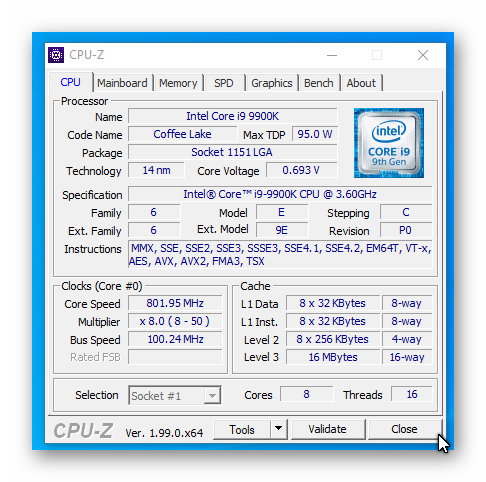
Task: Click the Close button at bottom
Action: pyautogui.click(x=404, y=429)
